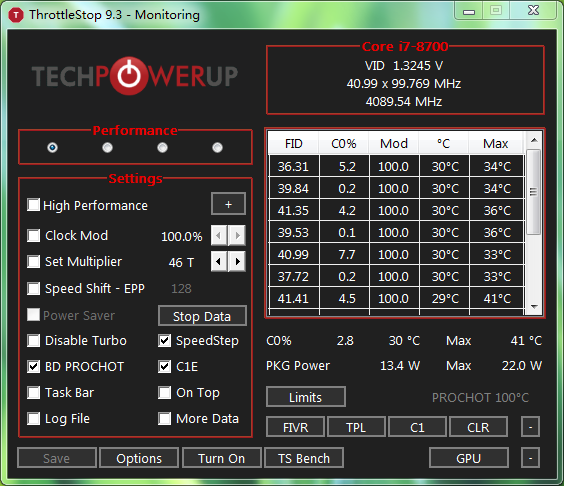Screen dimensions: 564x486
Task: Click the core table scroll down arrow
Action: pos(534,307)
